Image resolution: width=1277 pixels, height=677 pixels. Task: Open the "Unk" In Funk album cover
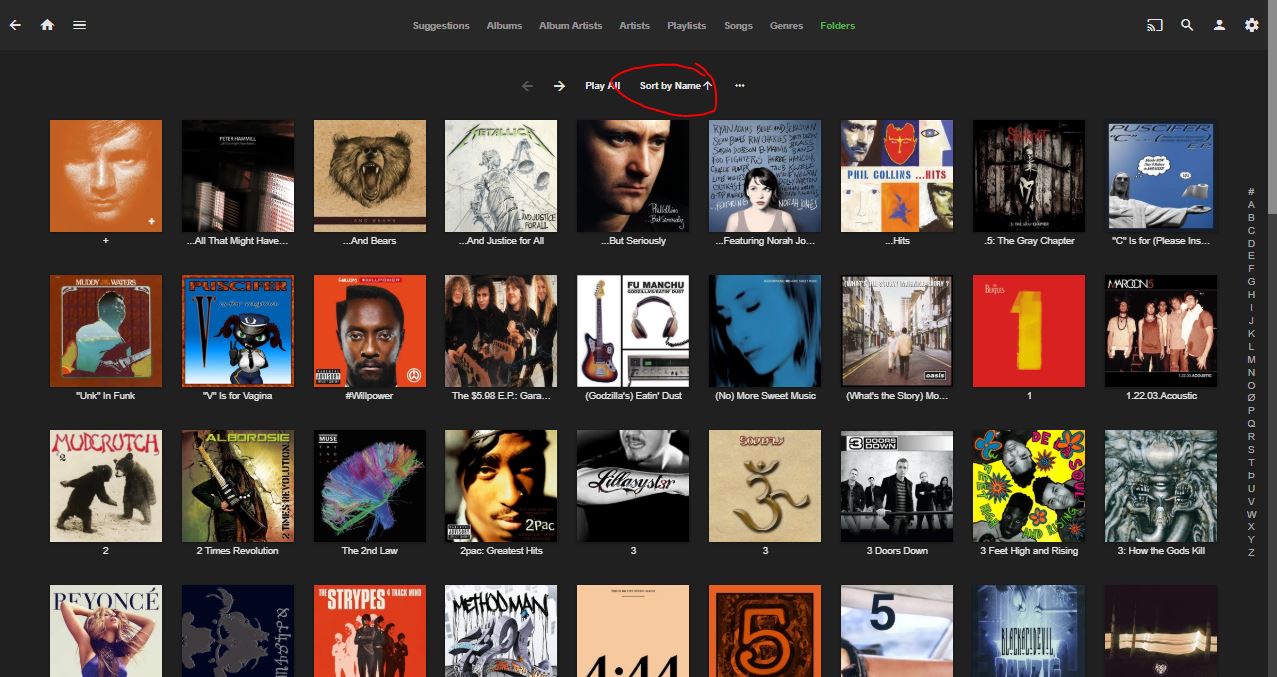point(106,331)
